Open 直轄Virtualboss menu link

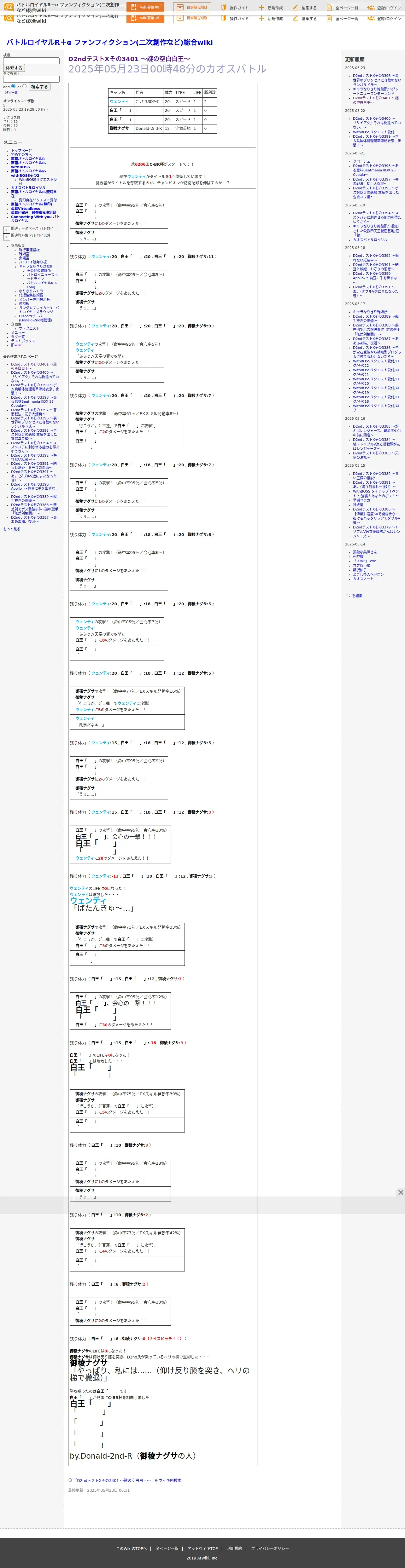25,208
